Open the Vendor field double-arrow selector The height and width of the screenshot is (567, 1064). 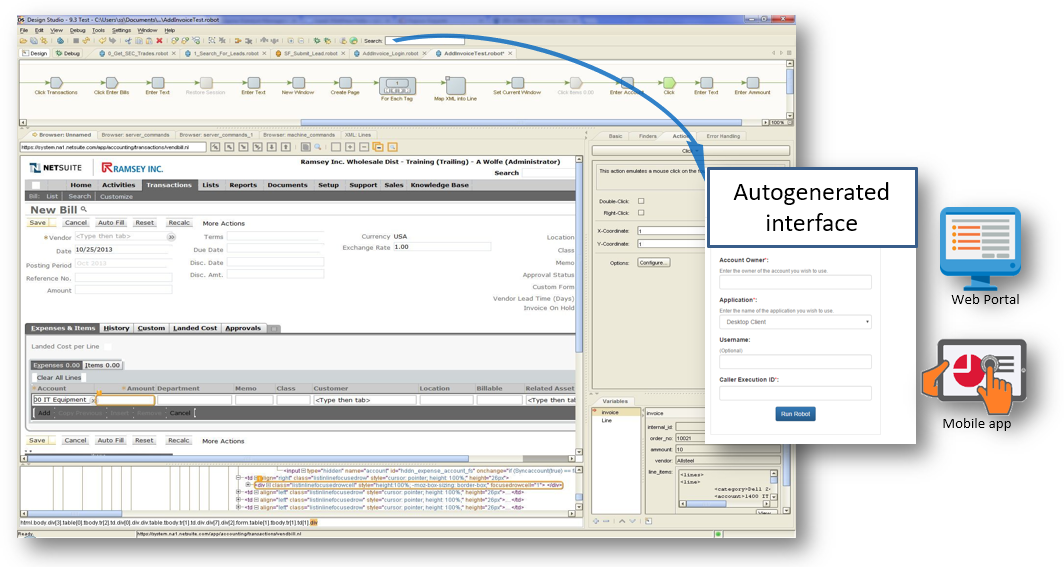pos(171,237)
